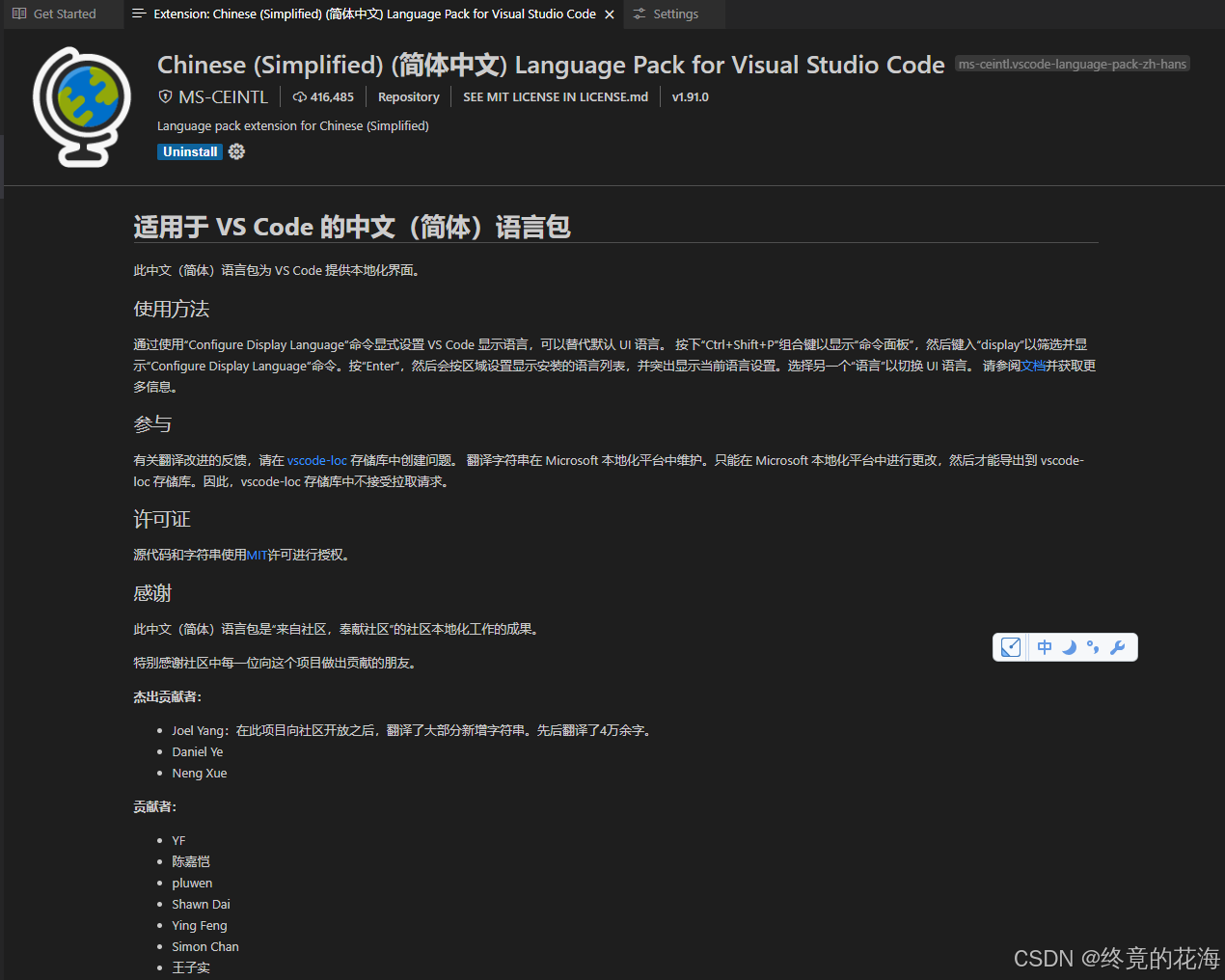Click the 感谢 heading
1225x980 pixels.
(152, 593)
